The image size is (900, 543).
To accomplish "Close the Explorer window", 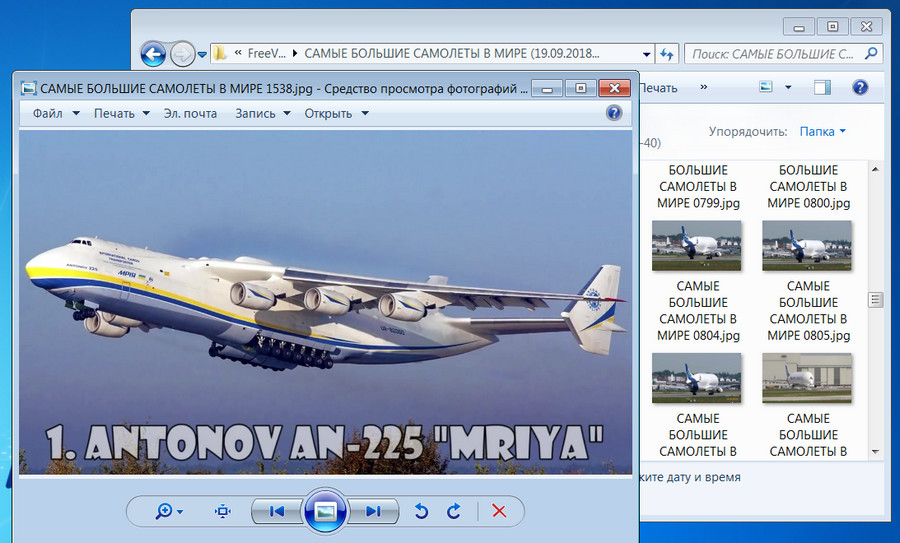I will pyautogui.click(x=867, y=27).
